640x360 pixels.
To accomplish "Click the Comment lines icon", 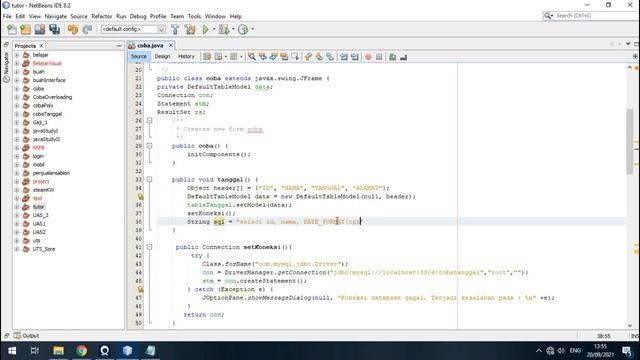I will 392,57.
